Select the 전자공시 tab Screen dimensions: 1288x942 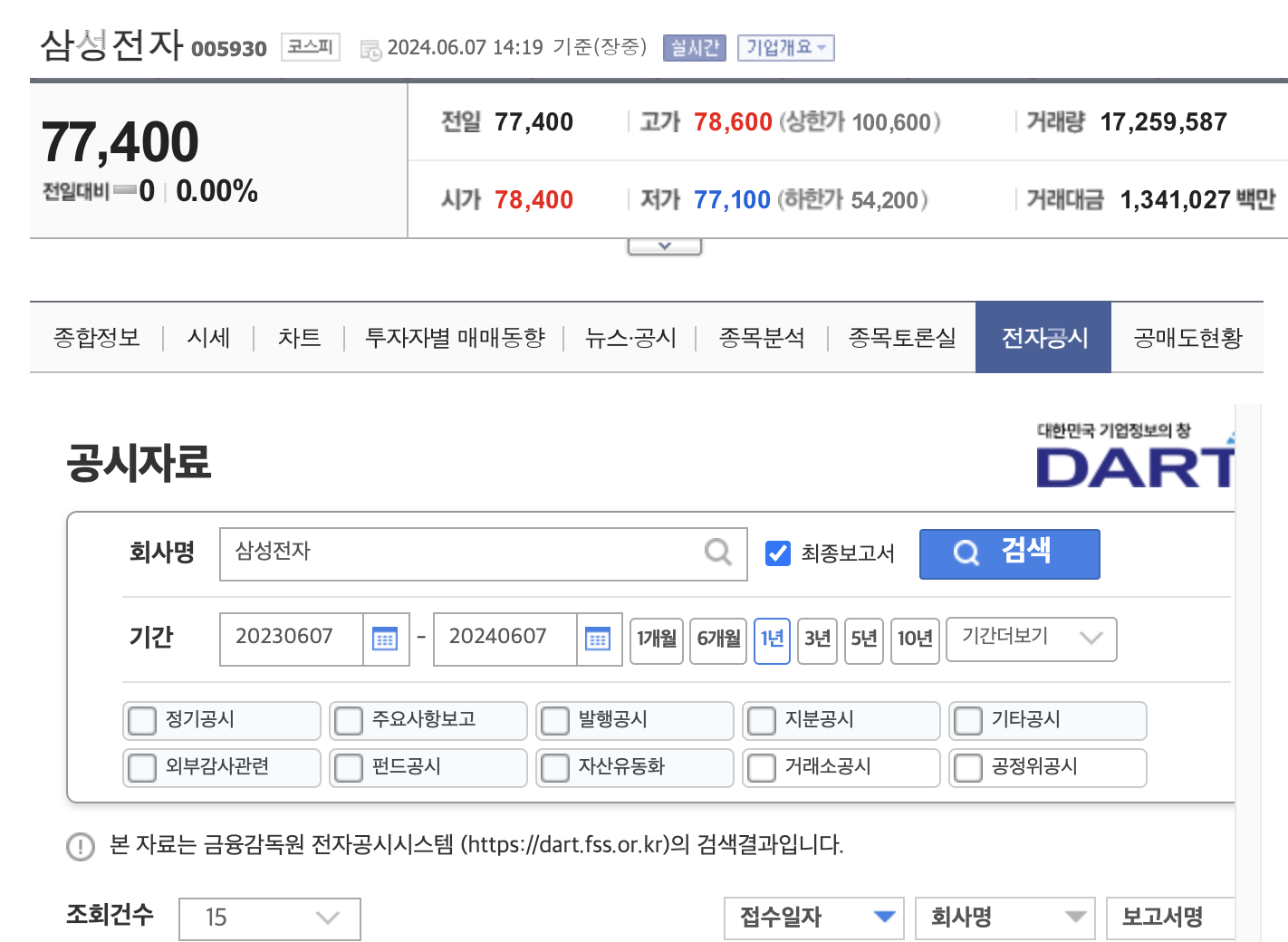1043,338
